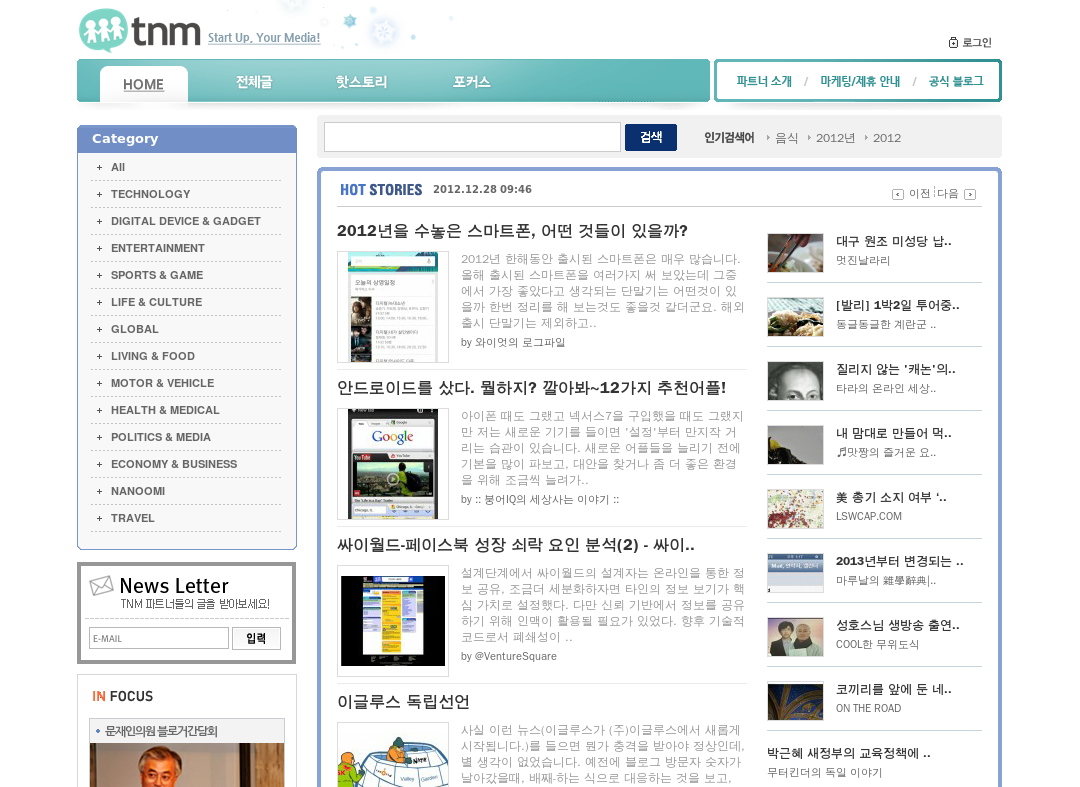This screenshot has width=1080, height=787.
Task: Select the ECONOMY & BUSINESS category
Action: 174,464
